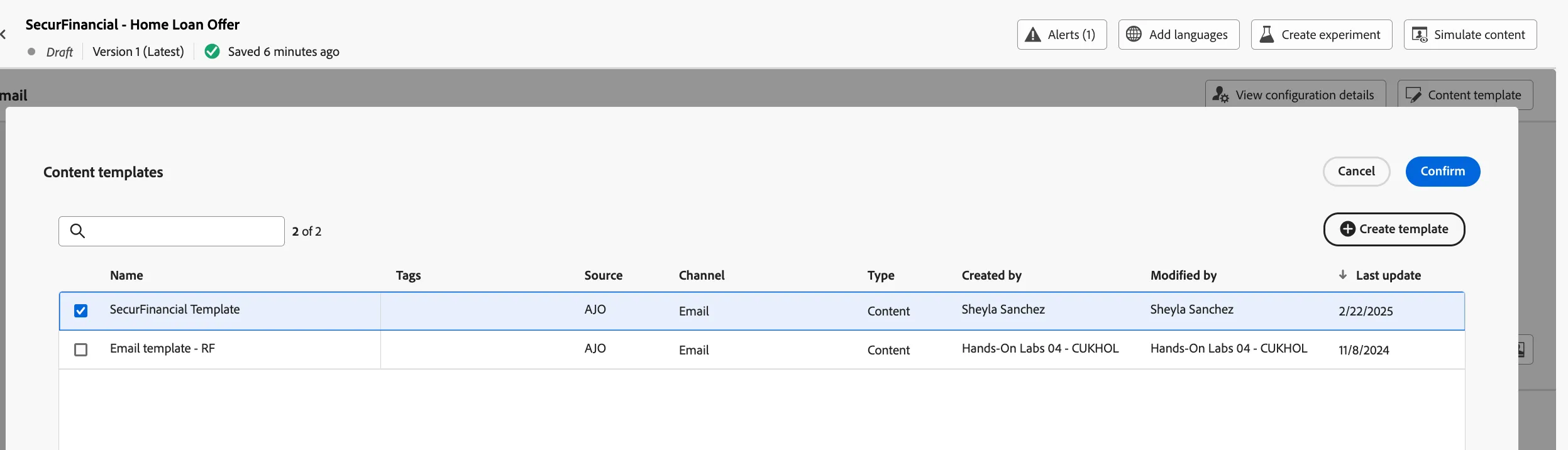The height and width of the screenshot is (450, 1568).
Task: Click the 2/22/2025 last update date
Action: click(1366, 311)
